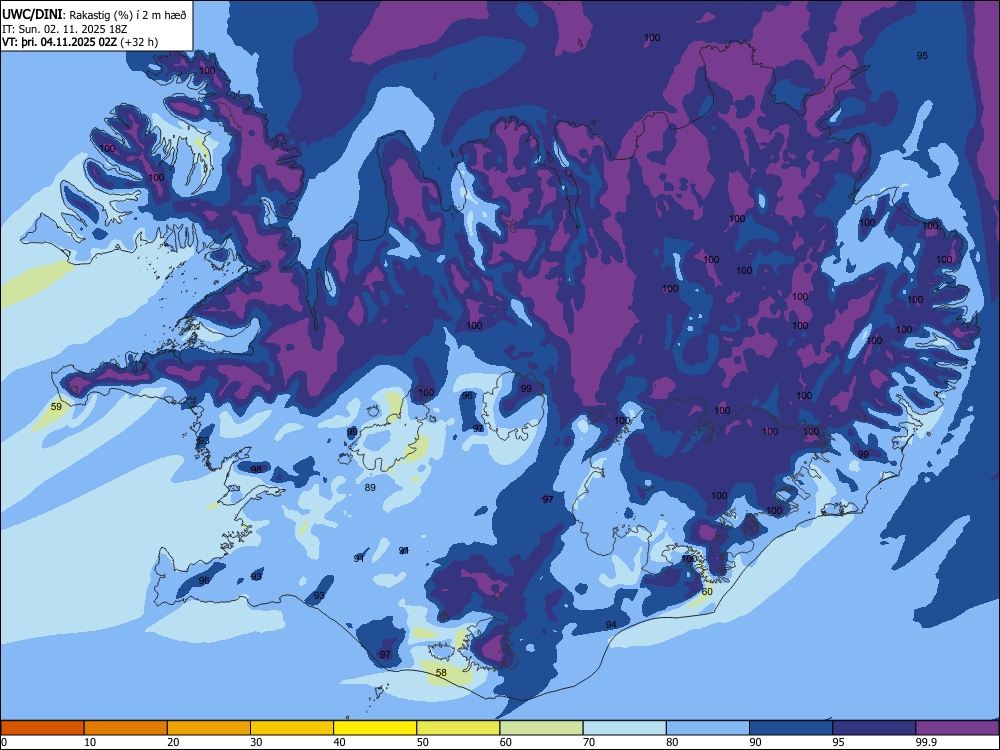Click the '58' humidity value on the map
1000x750 pixels.
441,672
